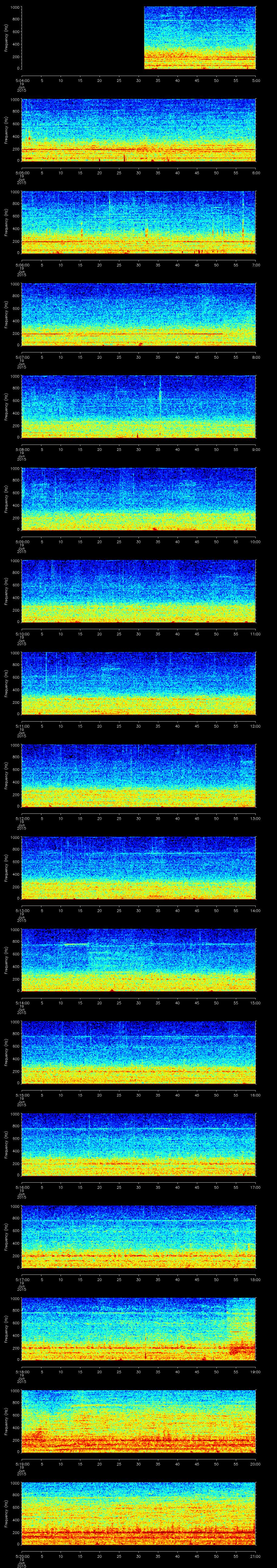Select the 5:18:00 spectrogram panel
The width and height of the screenshot is (277, 1568).
tap(138, 1329)
